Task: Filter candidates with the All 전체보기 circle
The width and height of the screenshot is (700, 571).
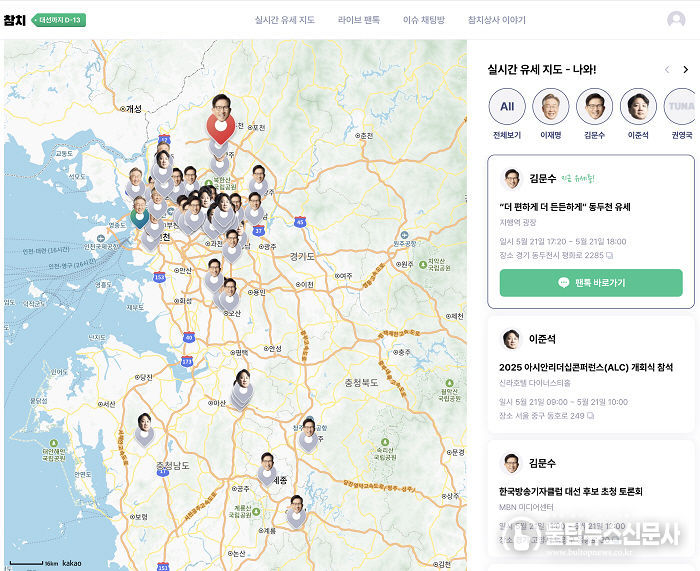Action: [x=507, y=106]
